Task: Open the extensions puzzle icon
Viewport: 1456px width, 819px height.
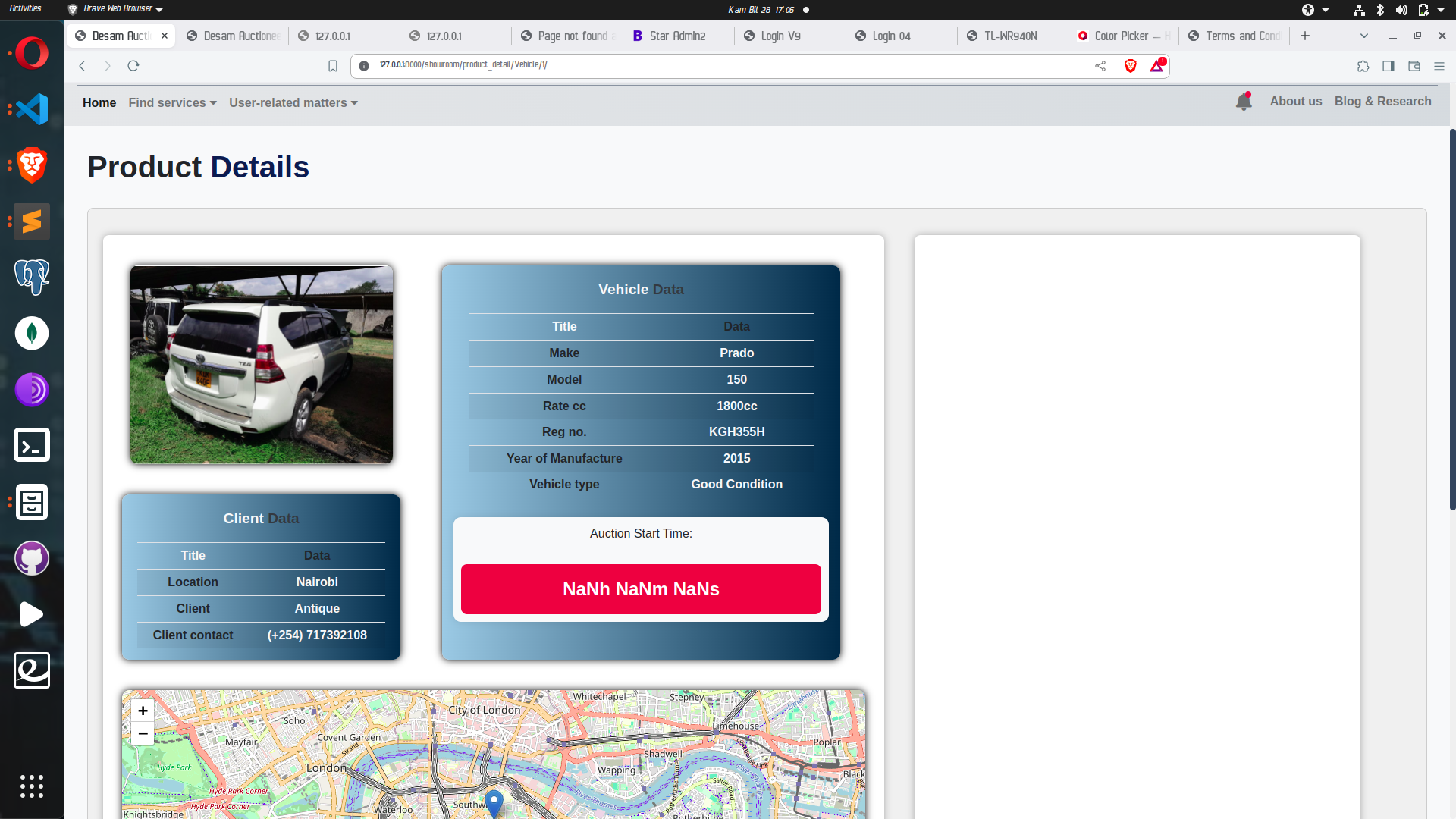Action: (x=1363, y=66)
